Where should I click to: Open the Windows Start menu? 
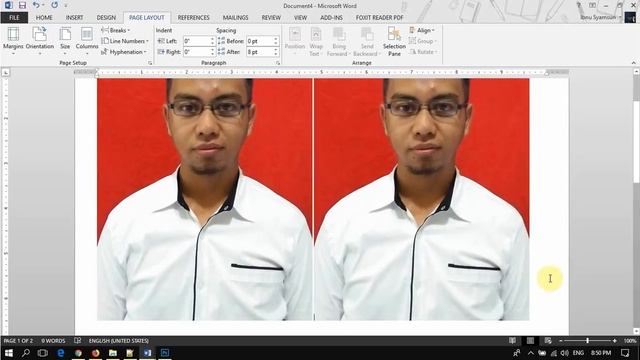[x=8, y=353]
